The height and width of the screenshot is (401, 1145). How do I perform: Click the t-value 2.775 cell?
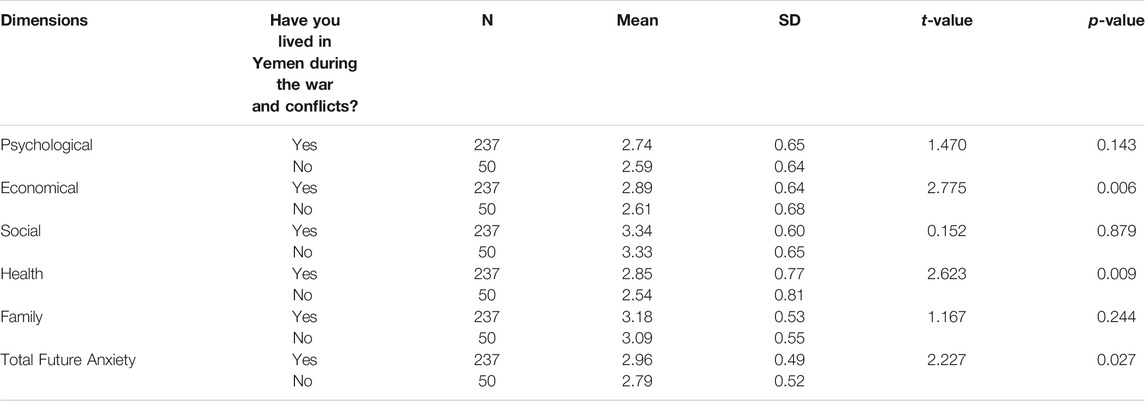[x=946, y=188]
